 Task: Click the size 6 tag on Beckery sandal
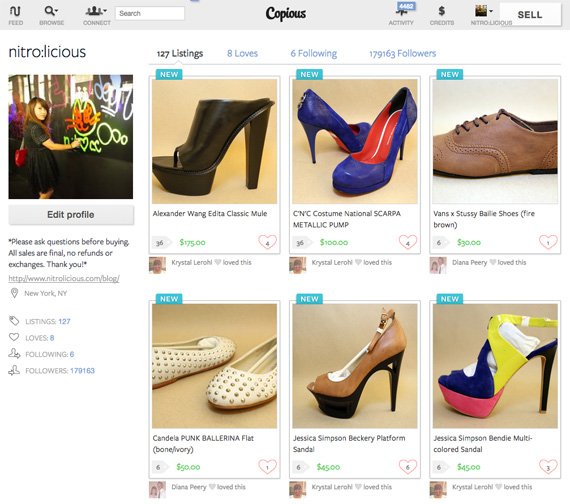point(300,467)
